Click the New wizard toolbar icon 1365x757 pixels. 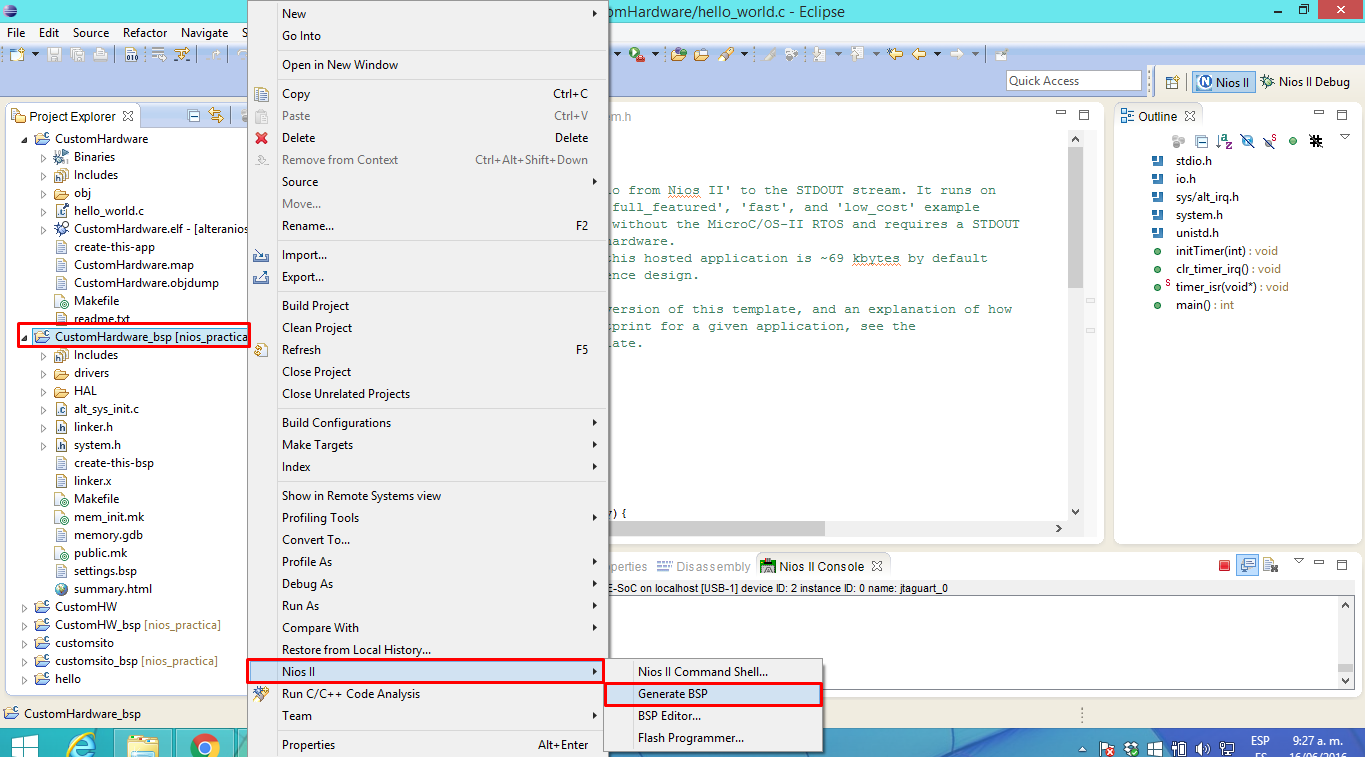[x=17, y=54]
